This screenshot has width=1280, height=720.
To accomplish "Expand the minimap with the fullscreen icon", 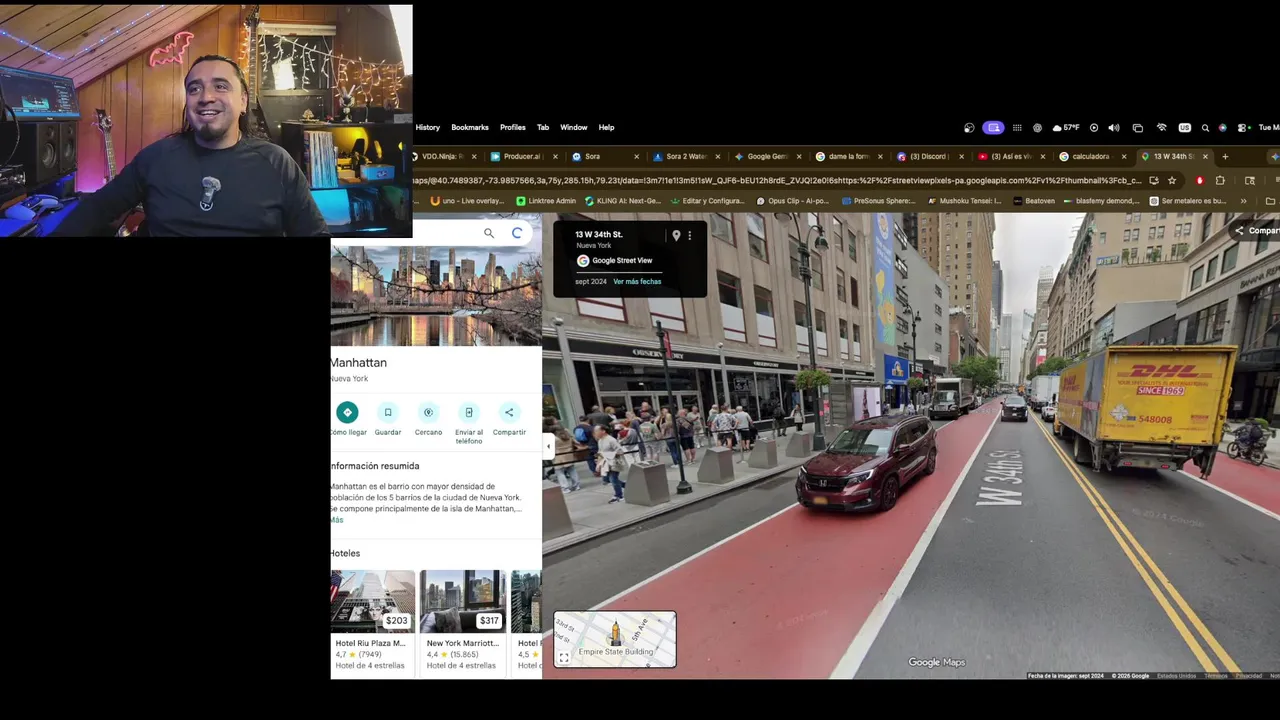I will [564, 657].
